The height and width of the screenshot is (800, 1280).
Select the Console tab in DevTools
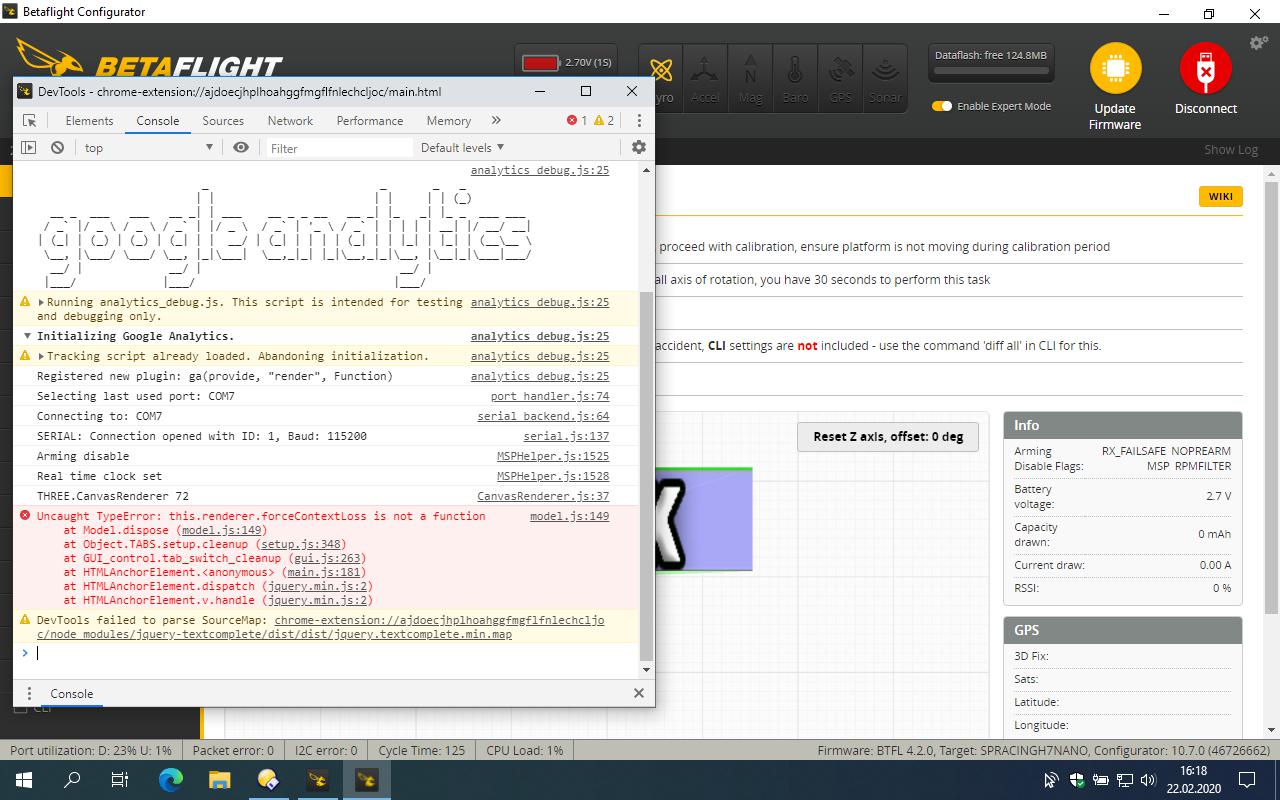coord(158,120)
